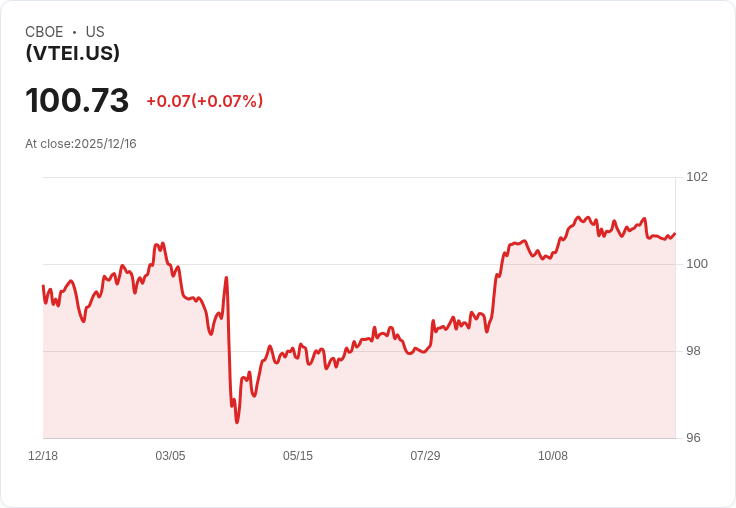Pick the 07/29 date on x-axis
736x508 pixels.
425,456
